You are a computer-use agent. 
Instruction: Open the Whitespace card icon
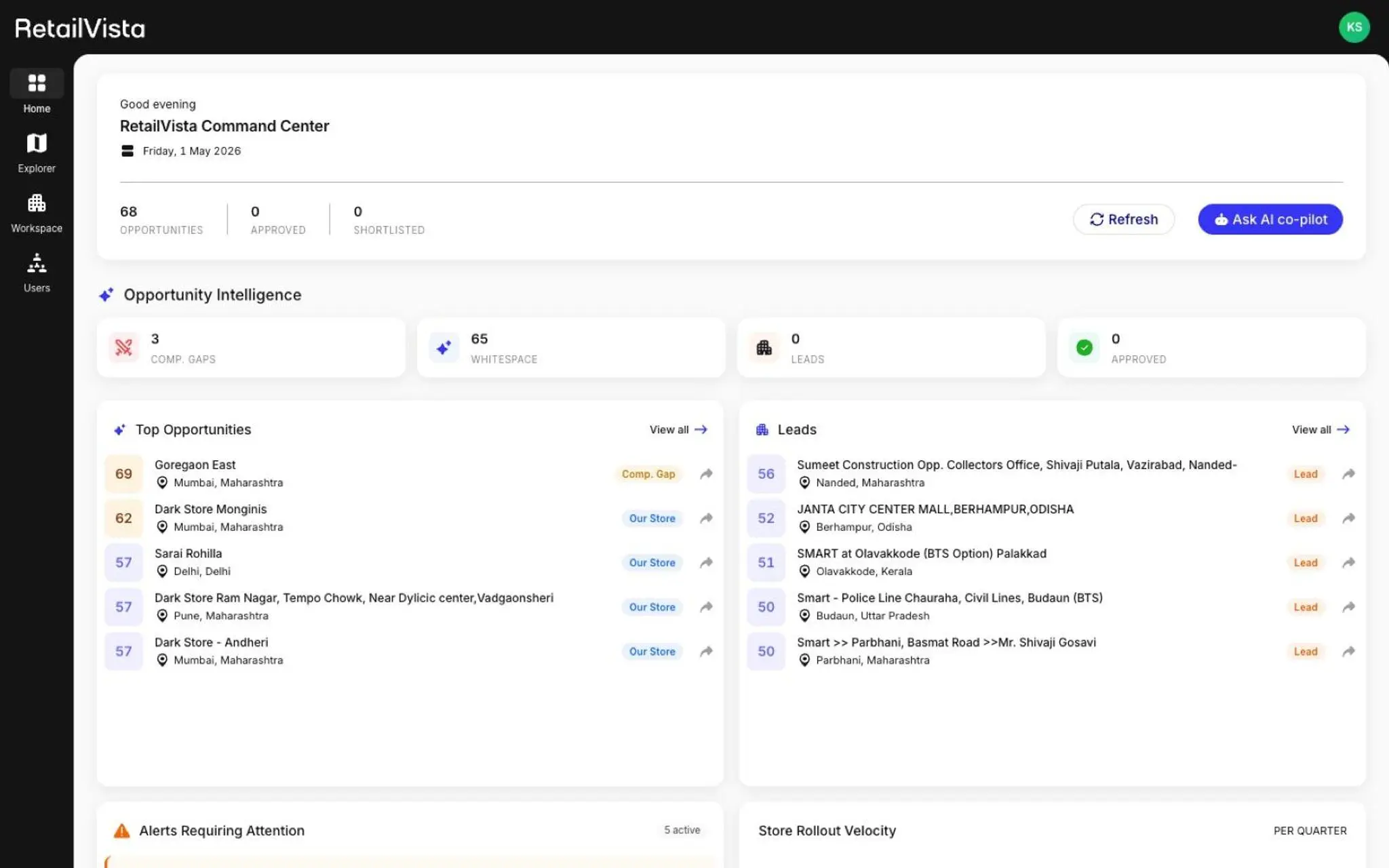click(444, 347)
